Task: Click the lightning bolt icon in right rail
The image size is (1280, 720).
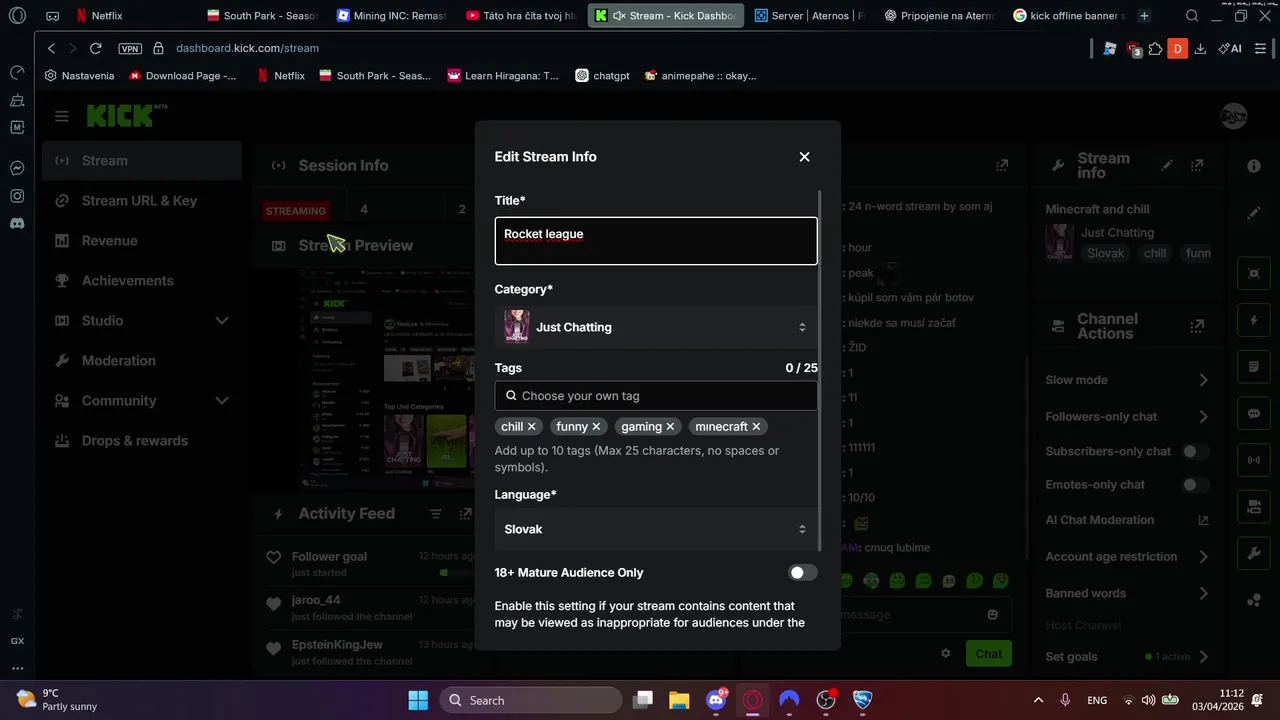Action: pyautogui.click(x=1254, y=320)
